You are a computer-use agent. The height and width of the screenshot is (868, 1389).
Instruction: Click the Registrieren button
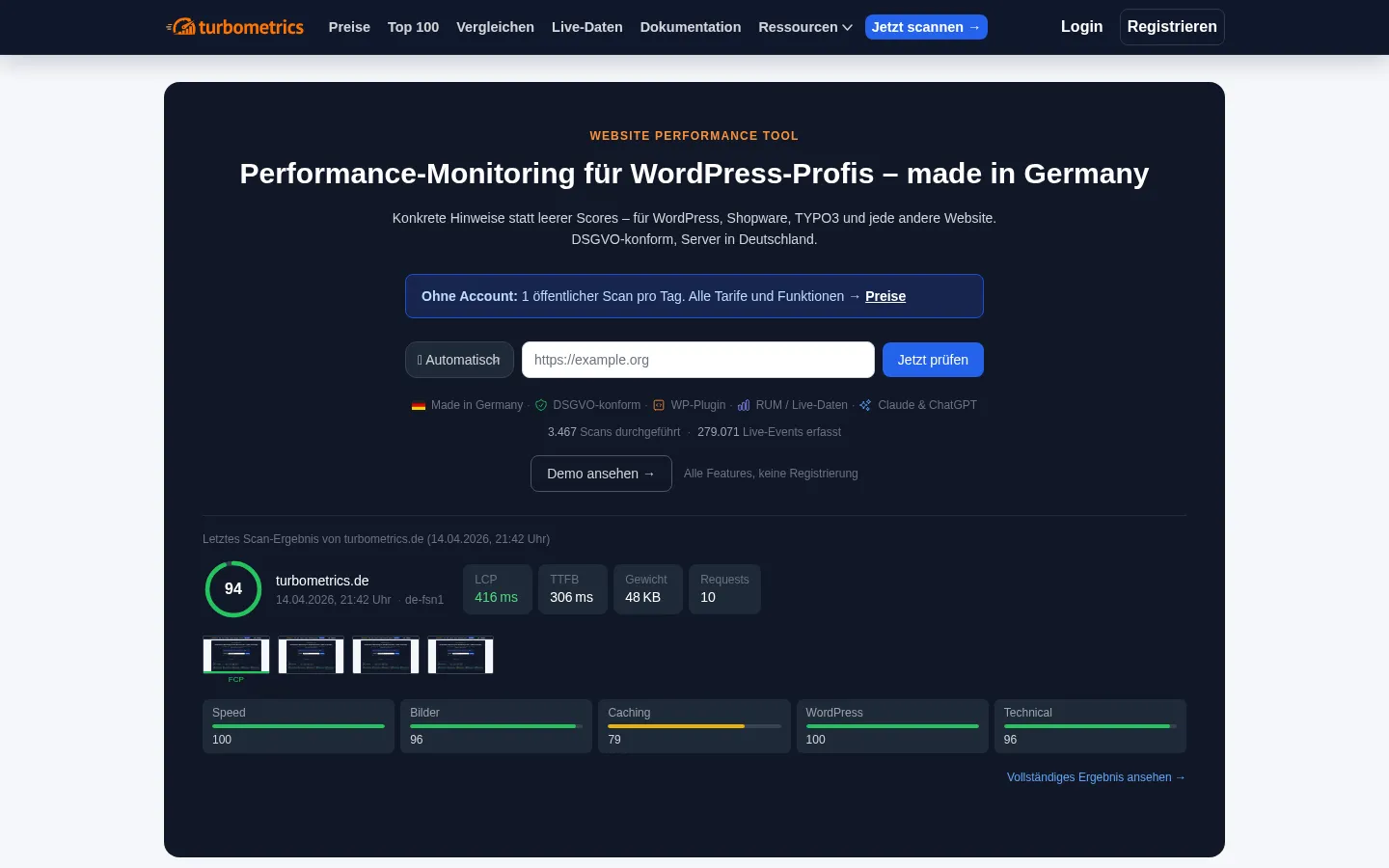point(1172,27)
